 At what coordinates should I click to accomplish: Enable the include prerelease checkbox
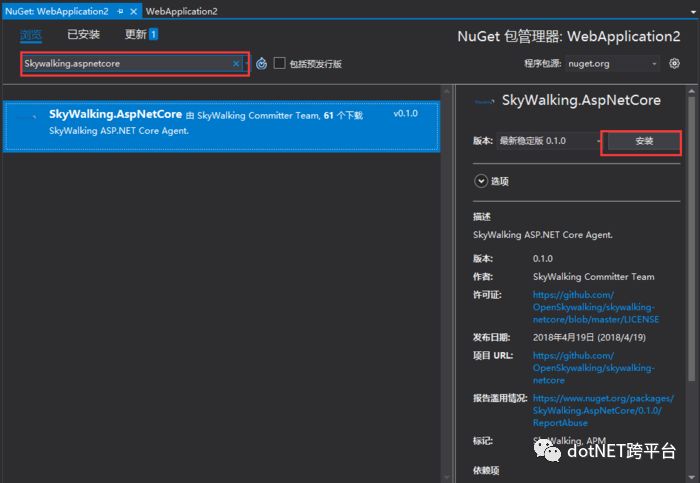279,63
